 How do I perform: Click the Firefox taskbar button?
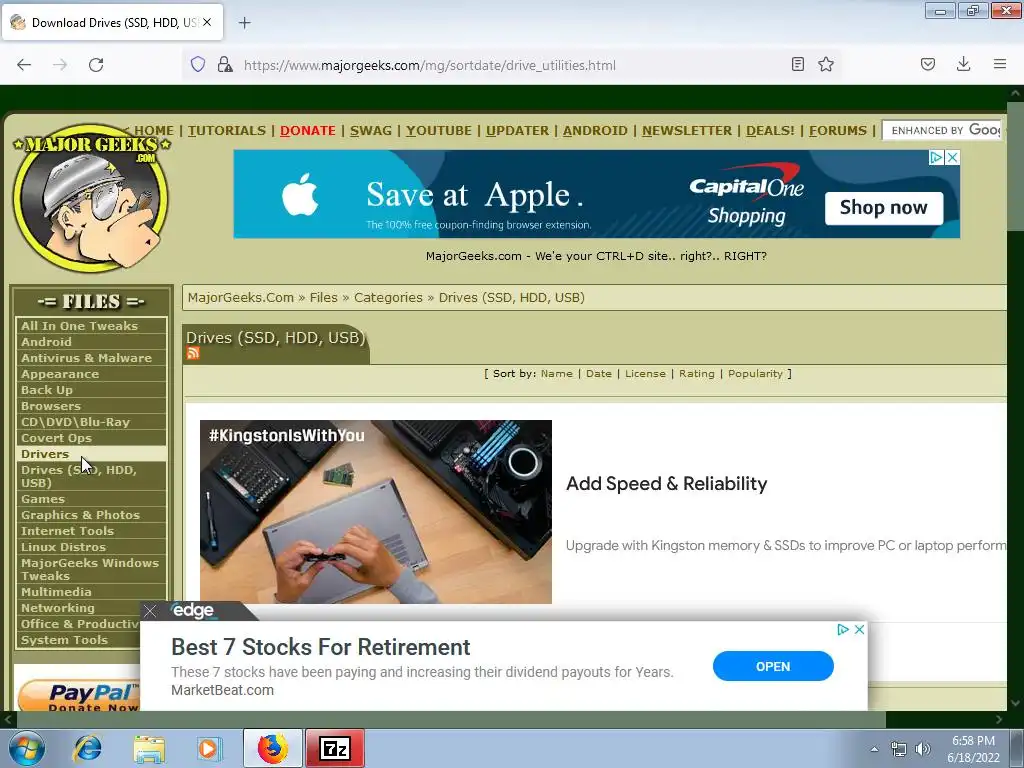point(272,748)
